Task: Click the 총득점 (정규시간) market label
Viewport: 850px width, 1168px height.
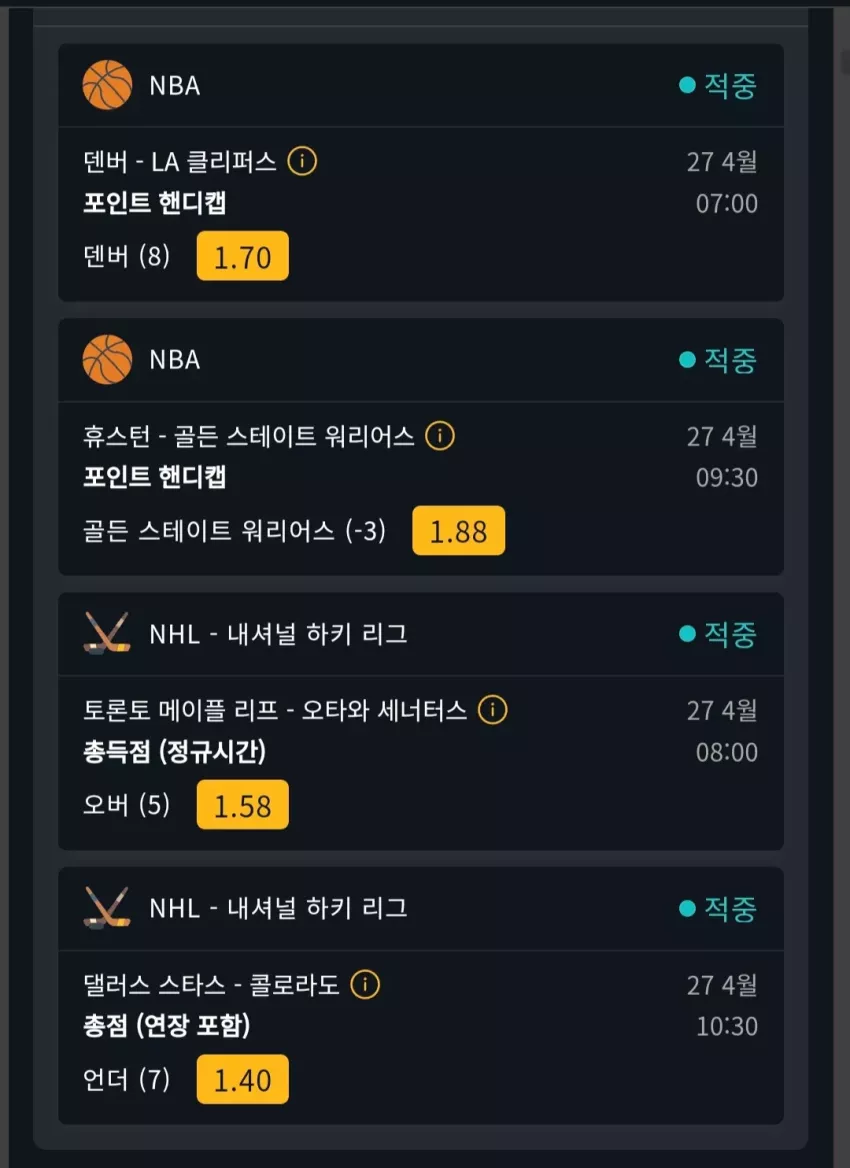Action: tap(174, 751)
